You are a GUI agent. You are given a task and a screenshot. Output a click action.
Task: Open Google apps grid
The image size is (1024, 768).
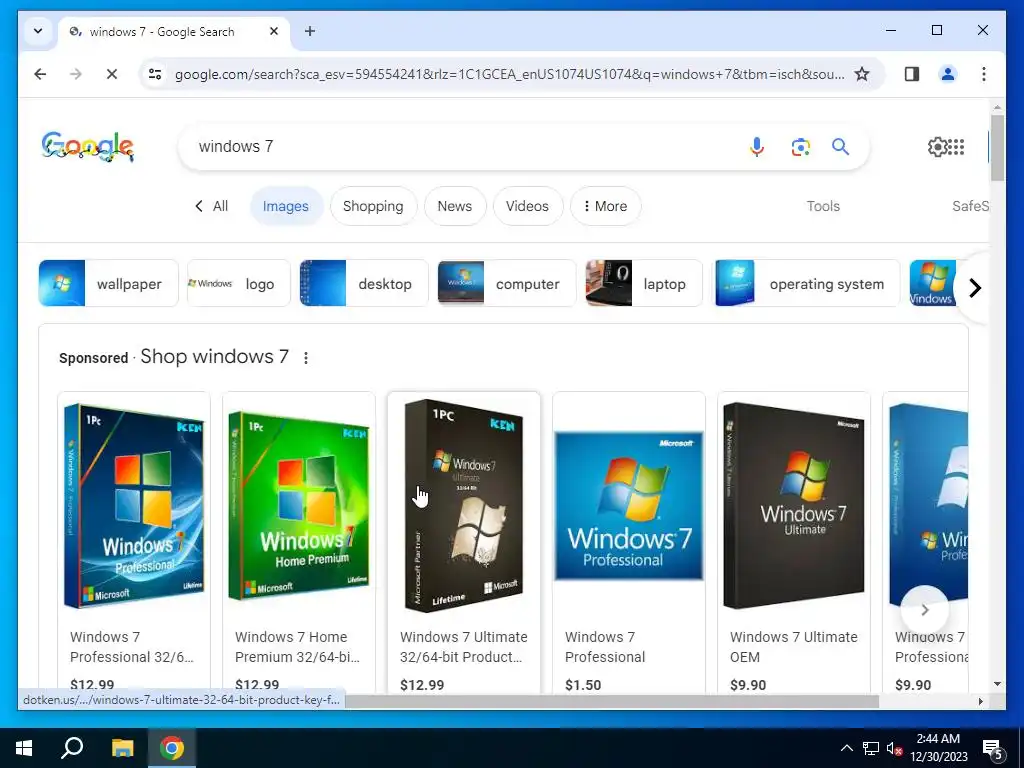pos(956,147)
